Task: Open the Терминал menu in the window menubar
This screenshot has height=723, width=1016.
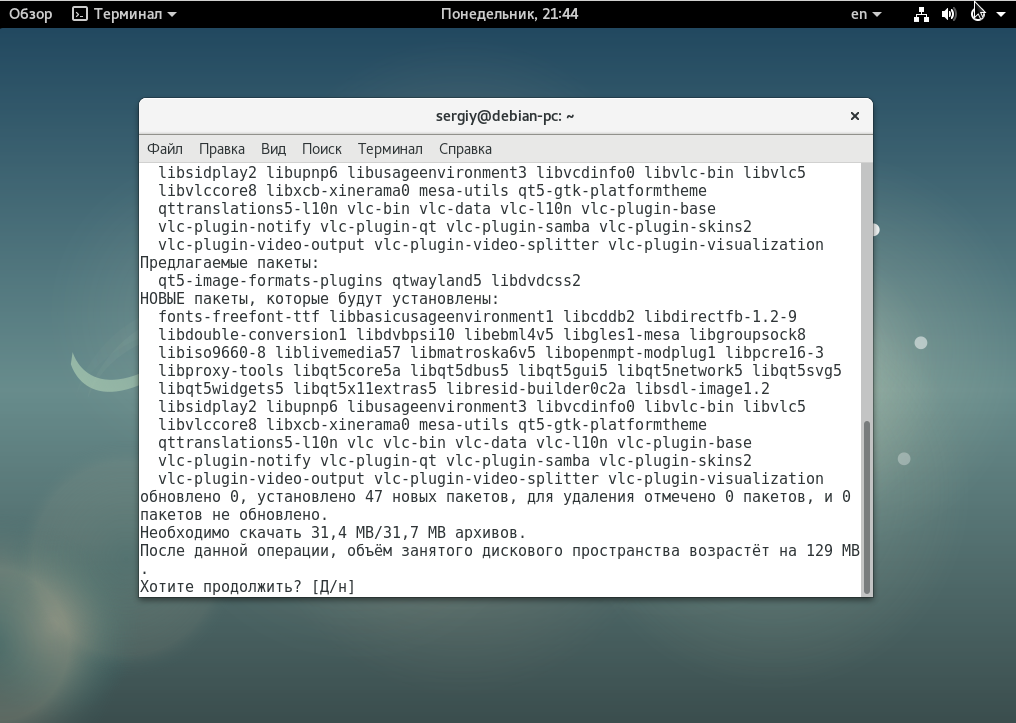Action: [x=390, y=149]
